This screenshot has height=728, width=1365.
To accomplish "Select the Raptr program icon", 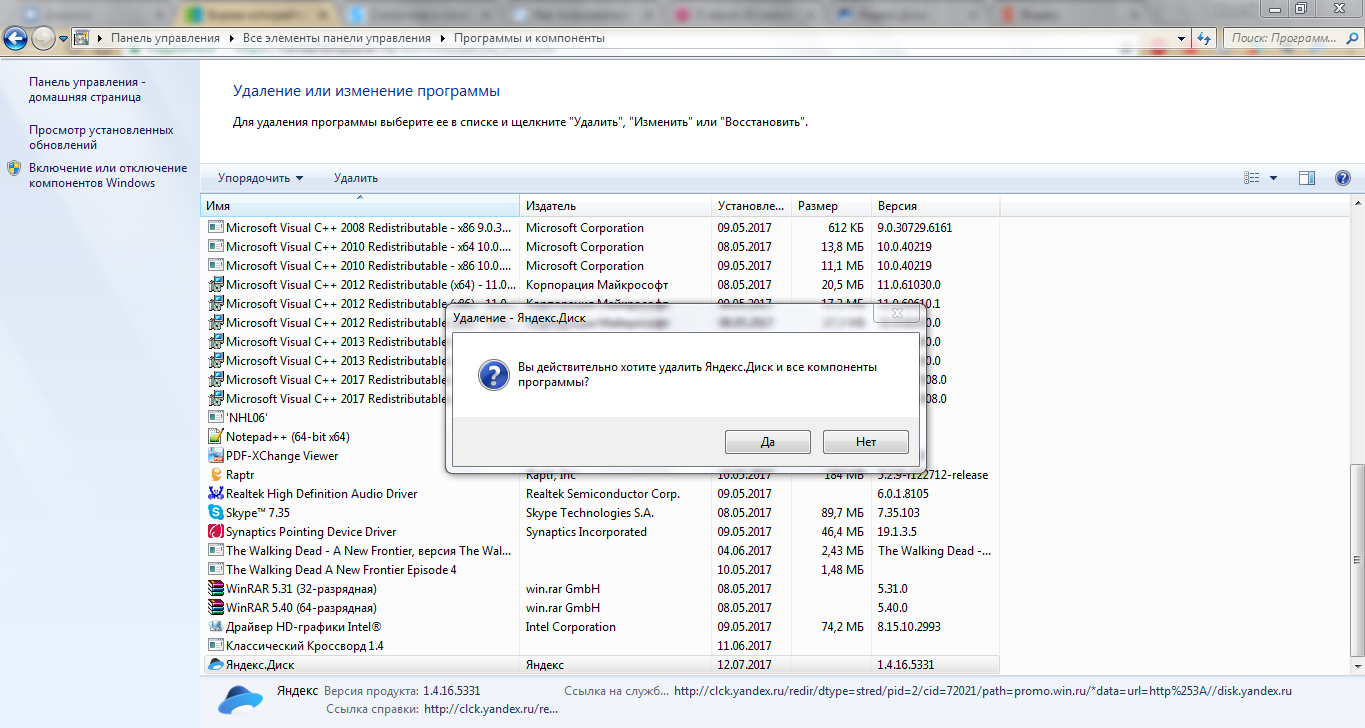I will [215, 474].
